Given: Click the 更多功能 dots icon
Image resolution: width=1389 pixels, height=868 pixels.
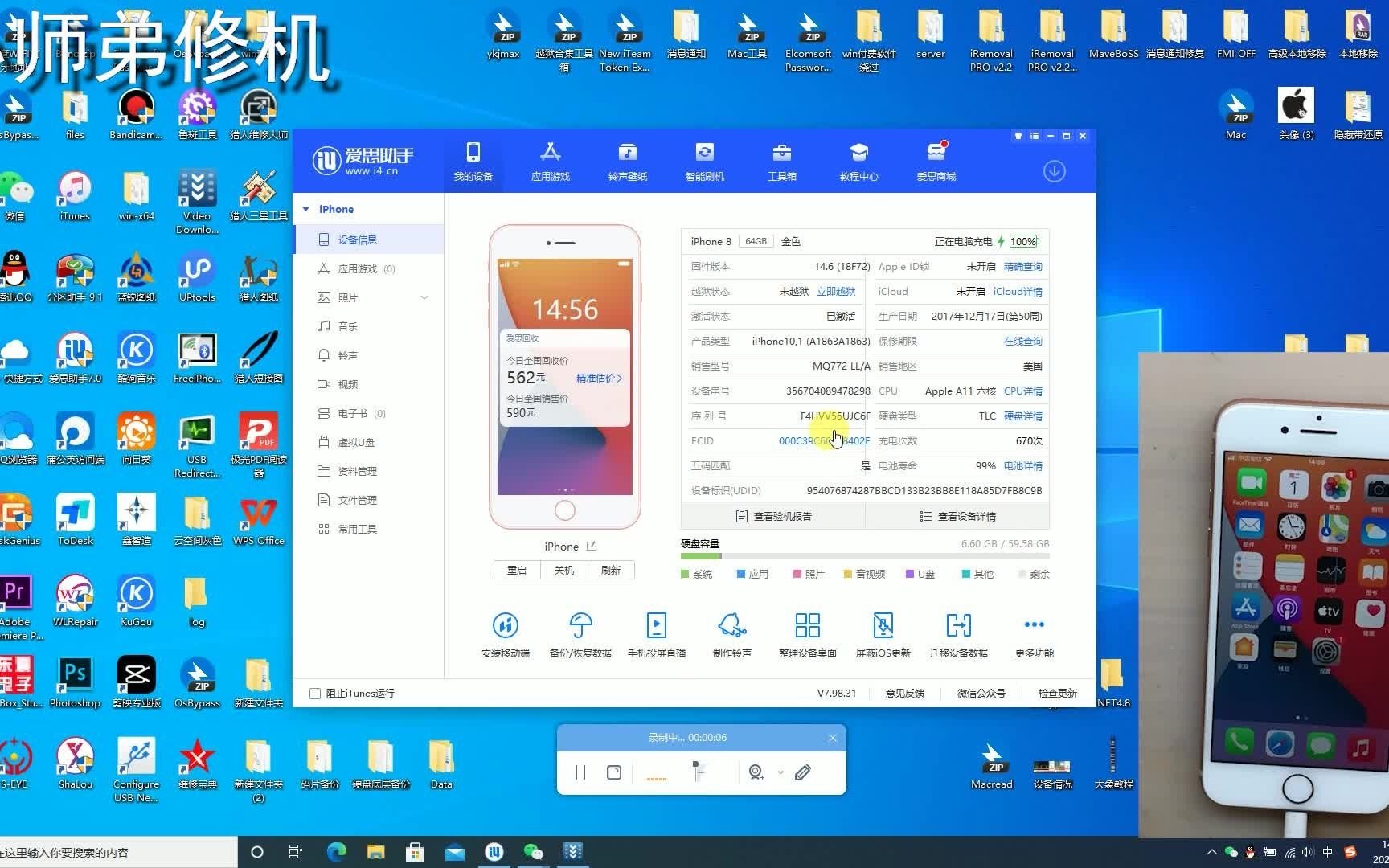Looking at the screenshot, I should (x=1034, y=624).
